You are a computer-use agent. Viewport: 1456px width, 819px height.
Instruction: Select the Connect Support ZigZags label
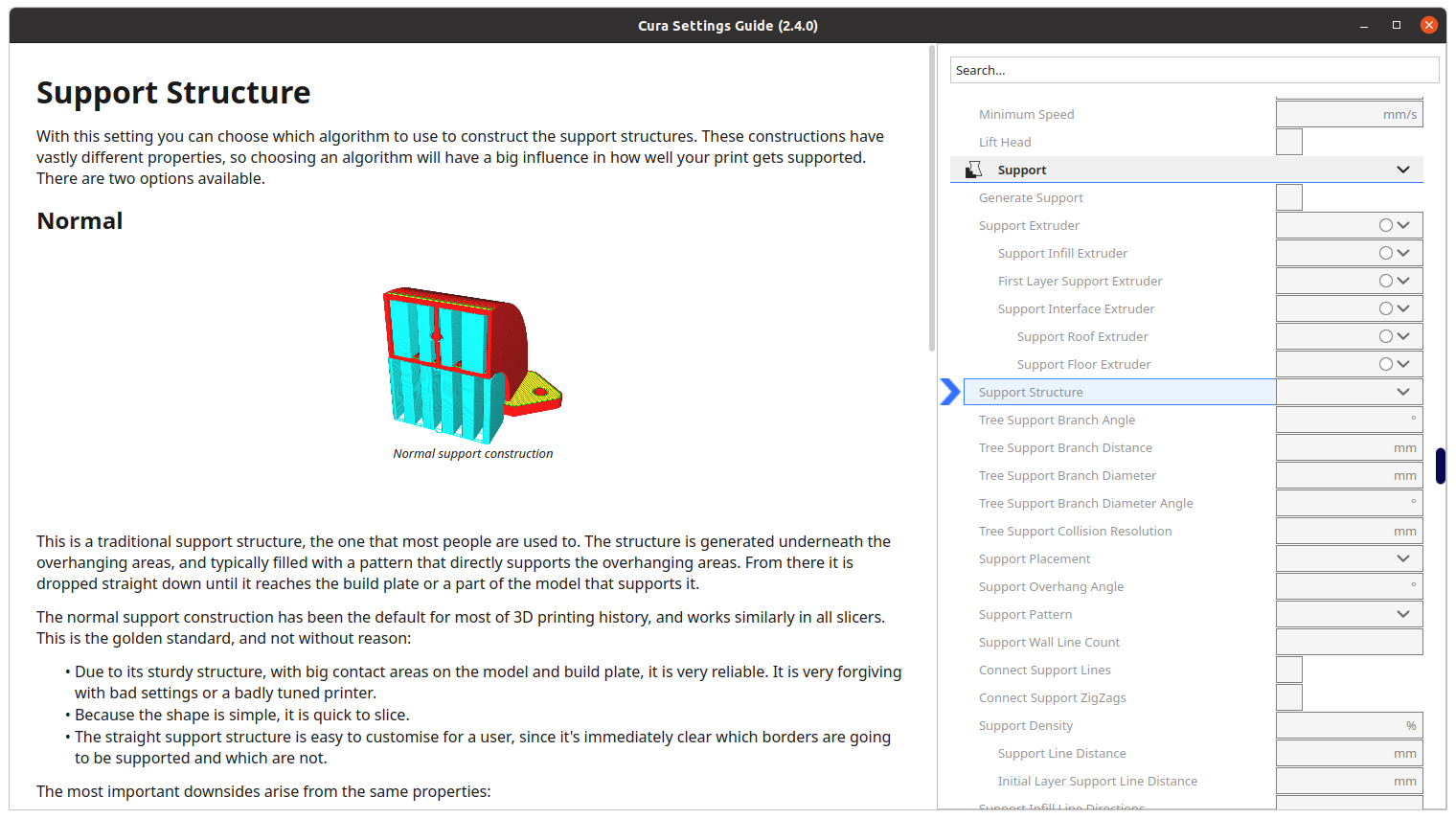1052,697
